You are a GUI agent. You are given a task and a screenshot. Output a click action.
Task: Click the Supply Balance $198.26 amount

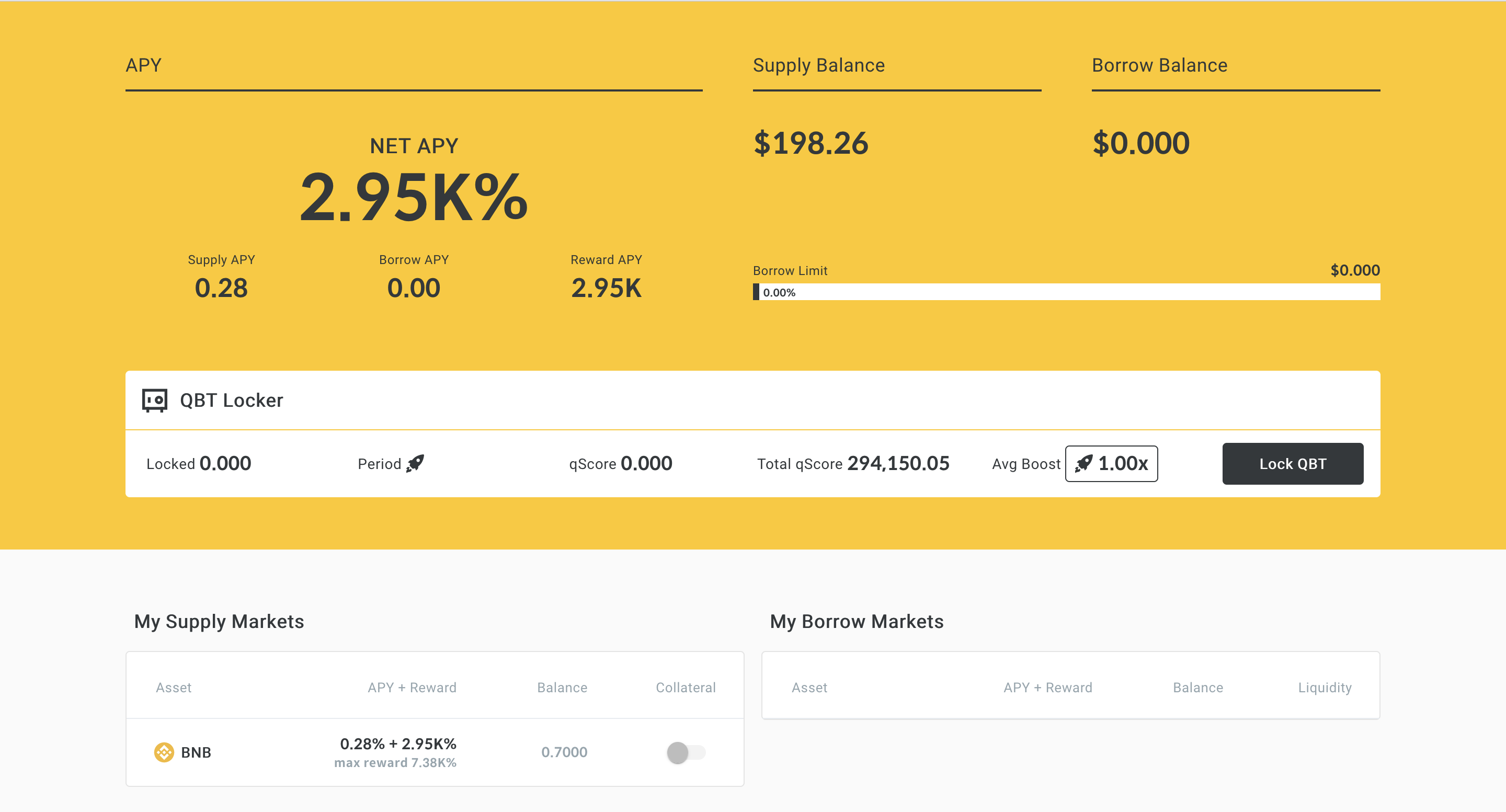click(x=811, y=143)
